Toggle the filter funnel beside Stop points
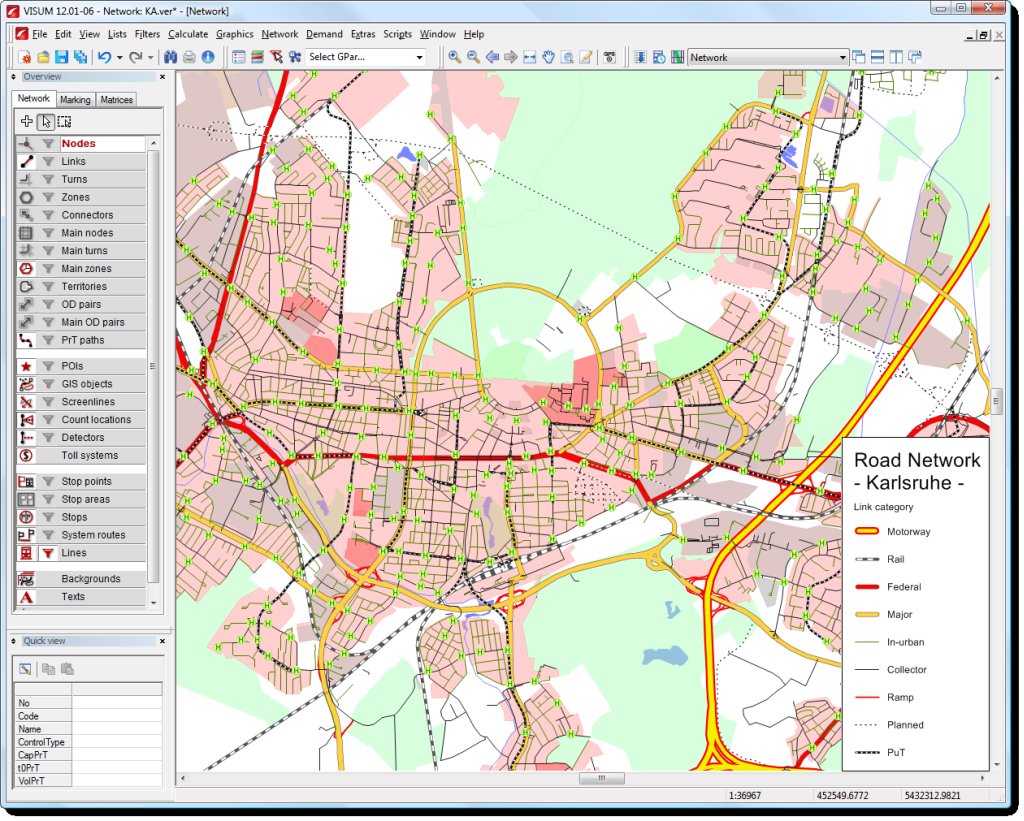The image size is (1024, 821). 47,482
